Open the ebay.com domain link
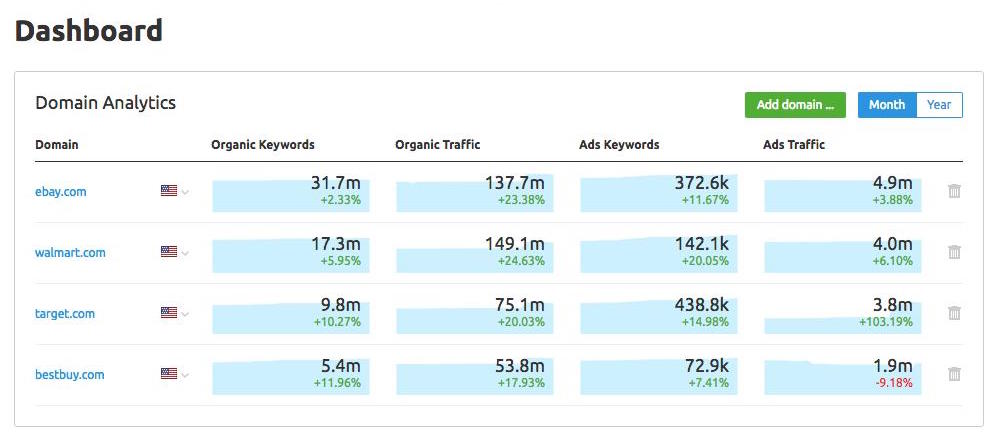996x435 pixels. [x=60, y=191]
